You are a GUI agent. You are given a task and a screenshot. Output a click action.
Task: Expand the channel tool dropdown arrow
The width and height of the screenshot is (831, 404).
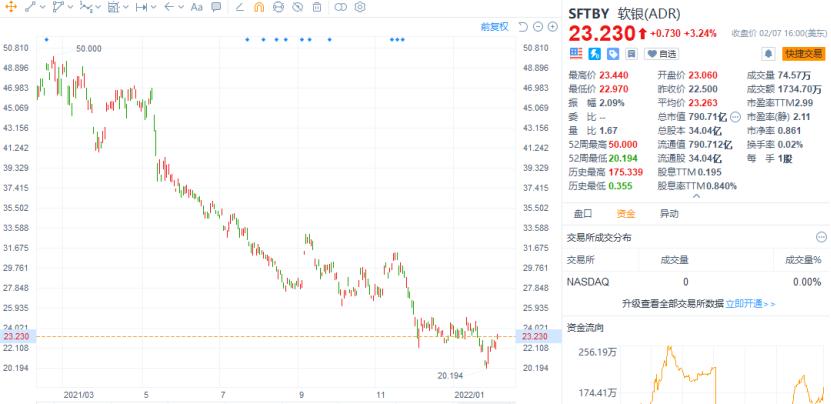(70, 7)
